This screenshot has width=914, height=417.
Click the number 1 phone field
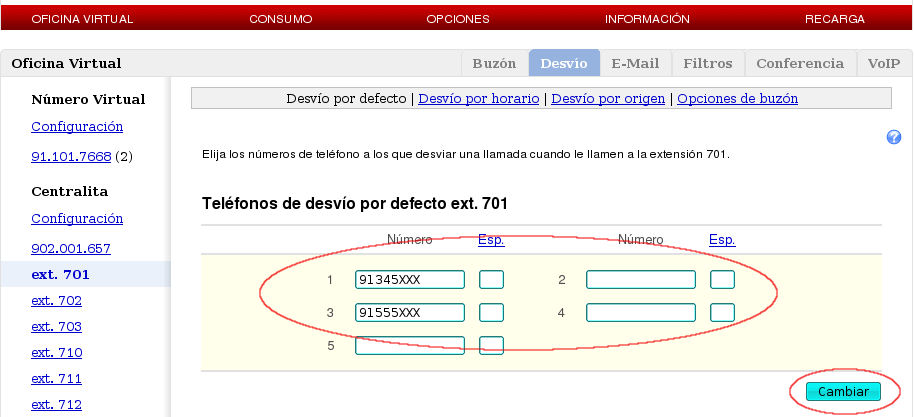pos(410,279)
